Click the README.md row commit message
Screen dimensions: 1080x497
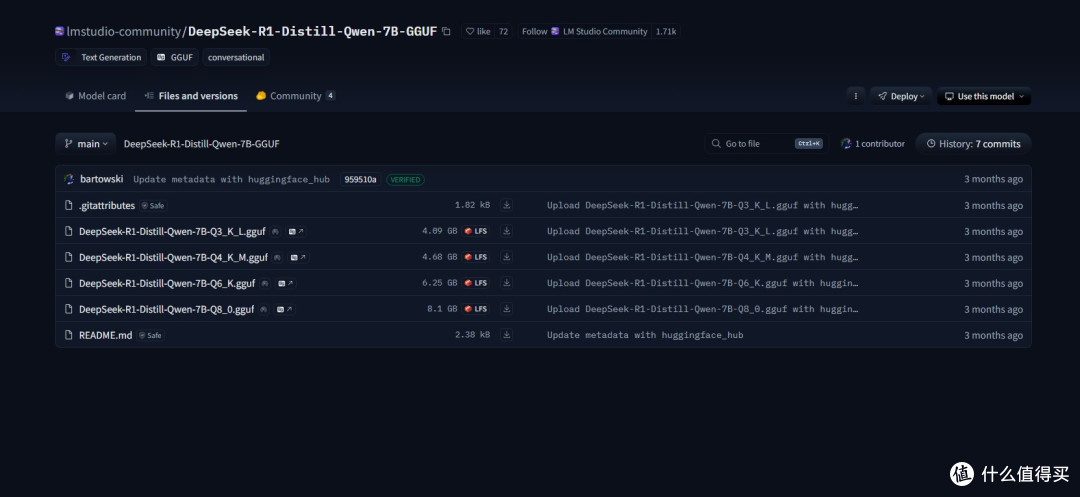[x=645, y=335]
